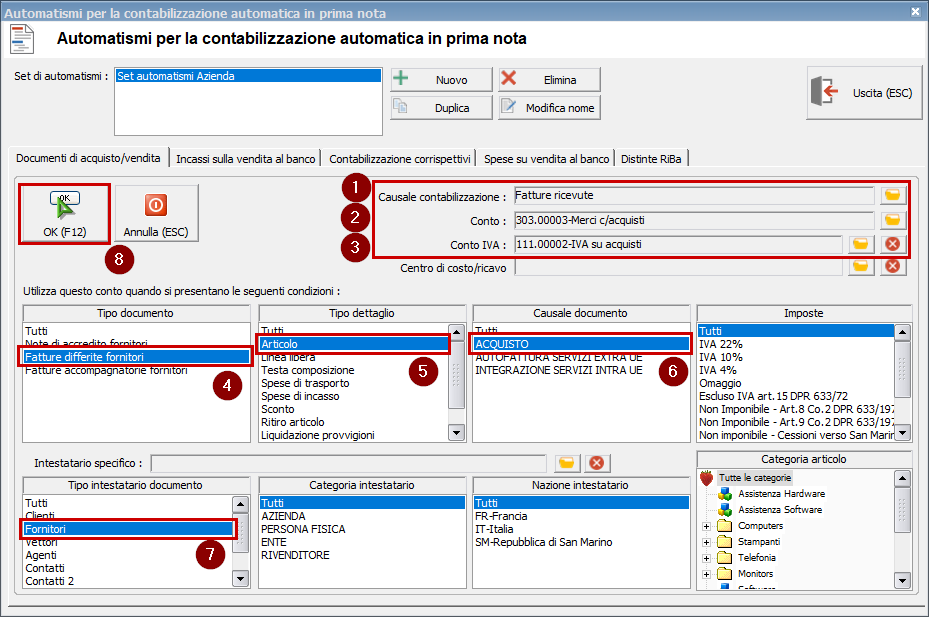Select 'Agenti' in Tipo intestatario documento
Screen dimensions: 929x617
coord(129,555)
